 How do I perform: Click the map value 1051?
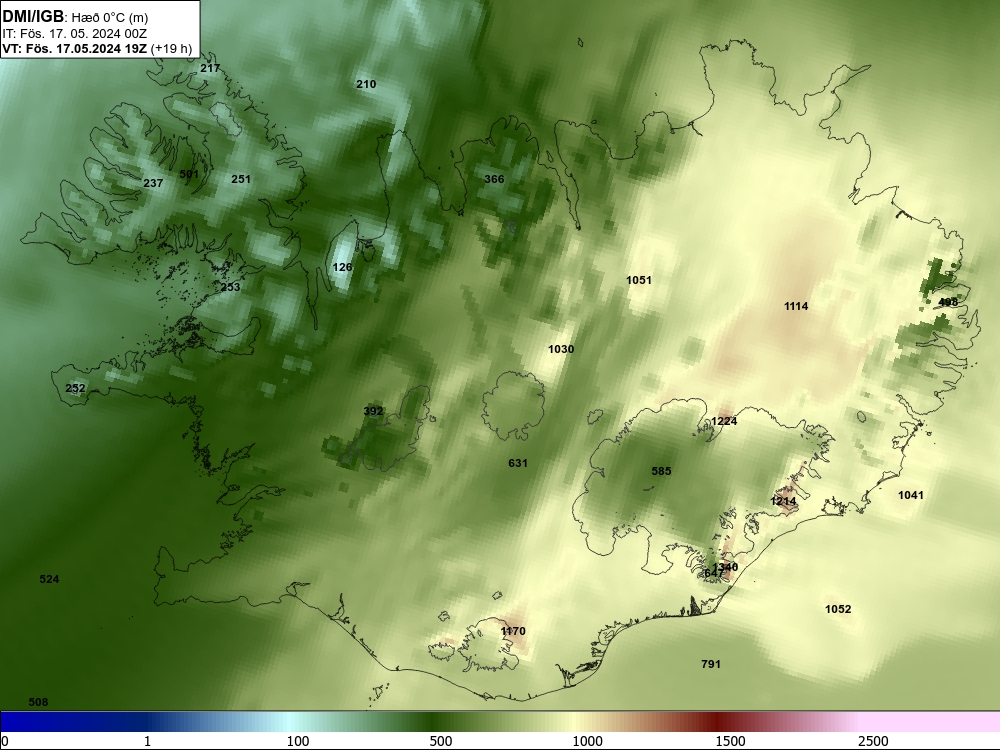point(639,280)
